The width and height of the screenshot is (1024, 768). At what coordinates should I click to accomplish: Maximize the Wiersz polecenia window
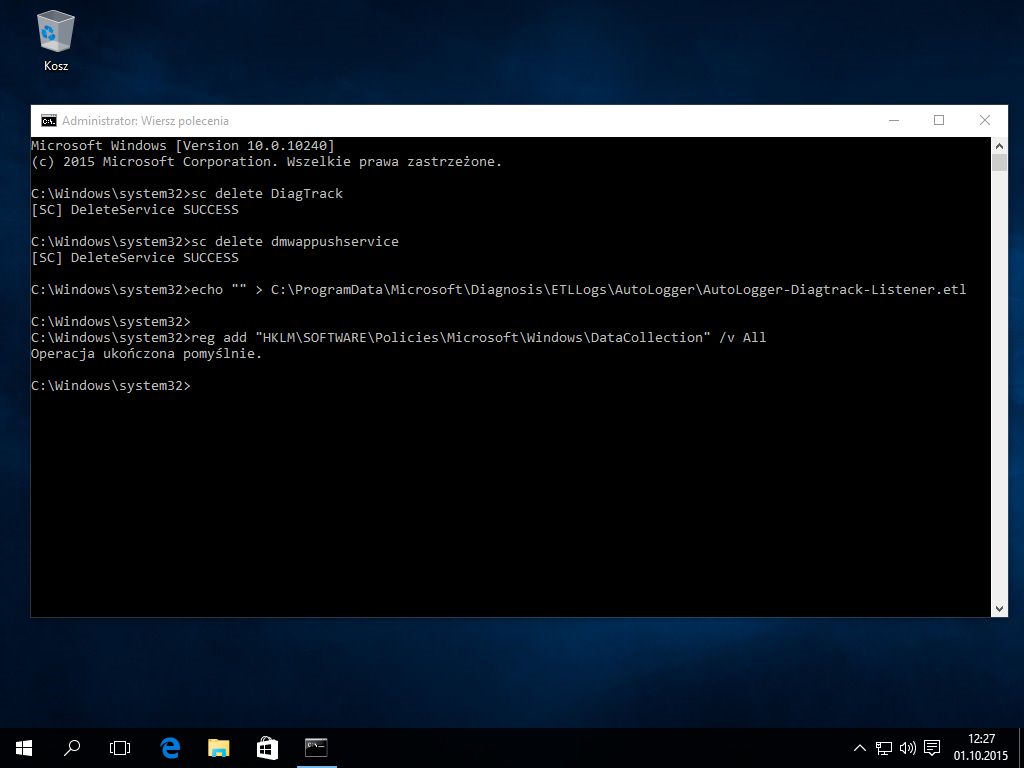click(939, 121)
